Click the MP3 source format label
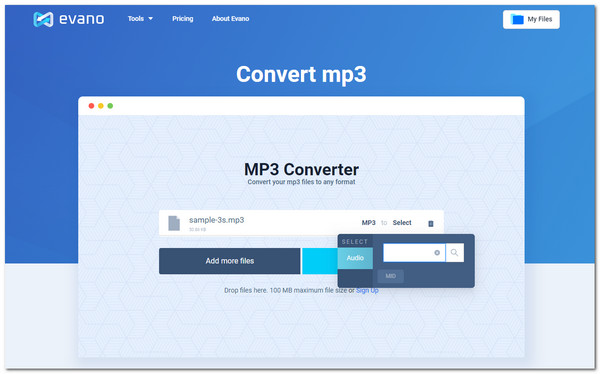 (x=368, y=222)
